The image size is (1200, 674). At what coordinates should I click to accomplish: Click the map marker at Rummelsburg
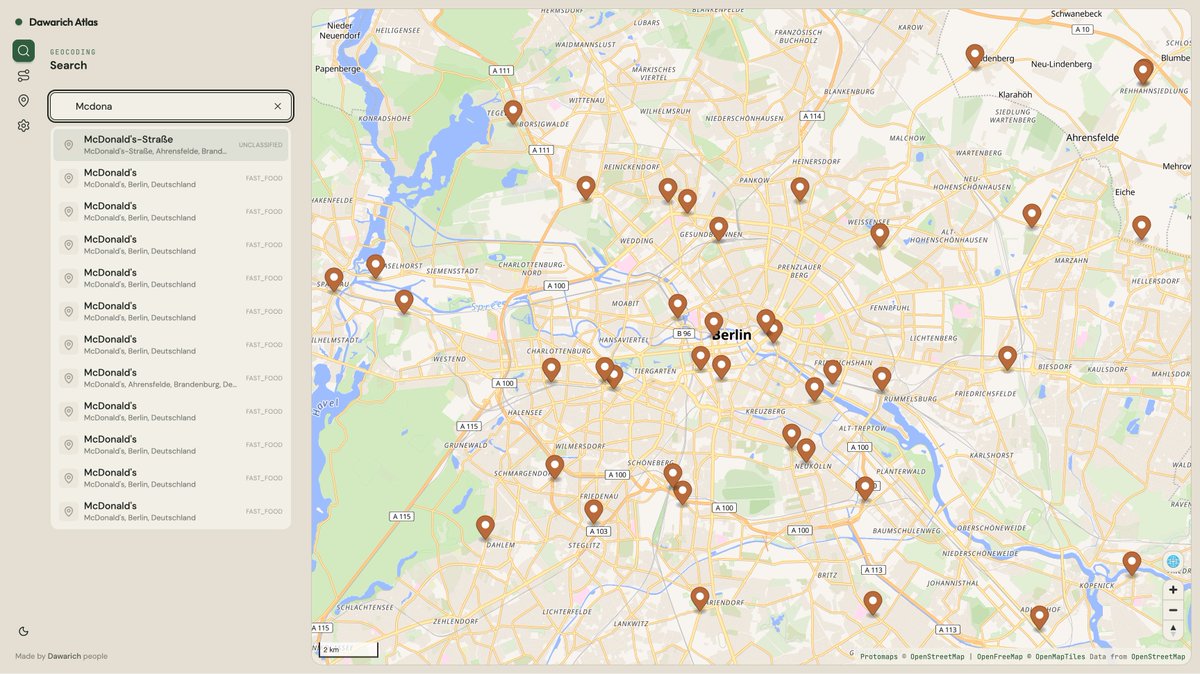[x=882, y=378]
